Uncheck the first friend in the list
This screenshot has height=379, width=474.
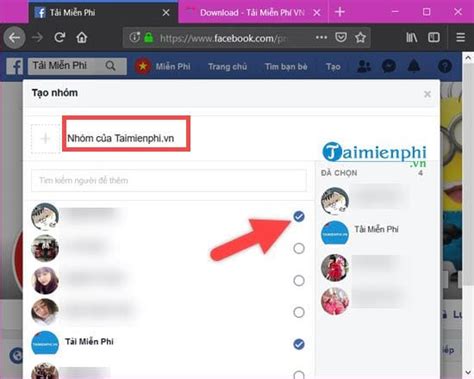299,217
